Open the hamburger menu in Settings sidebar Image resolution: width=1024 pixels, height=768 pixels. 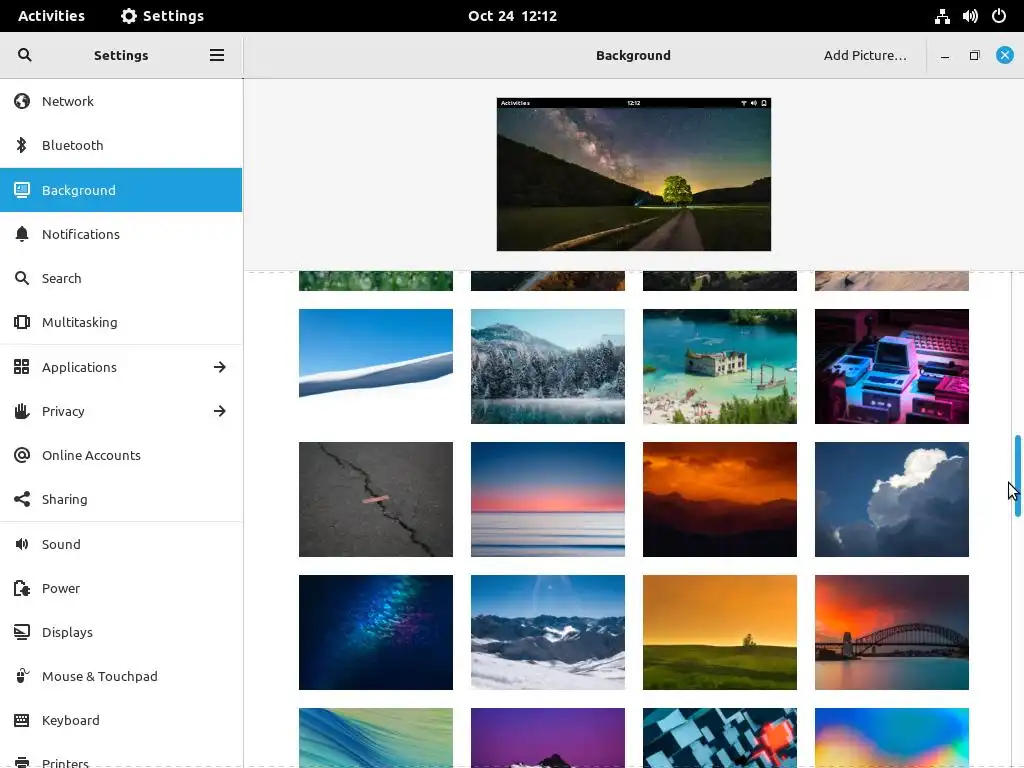217,55
